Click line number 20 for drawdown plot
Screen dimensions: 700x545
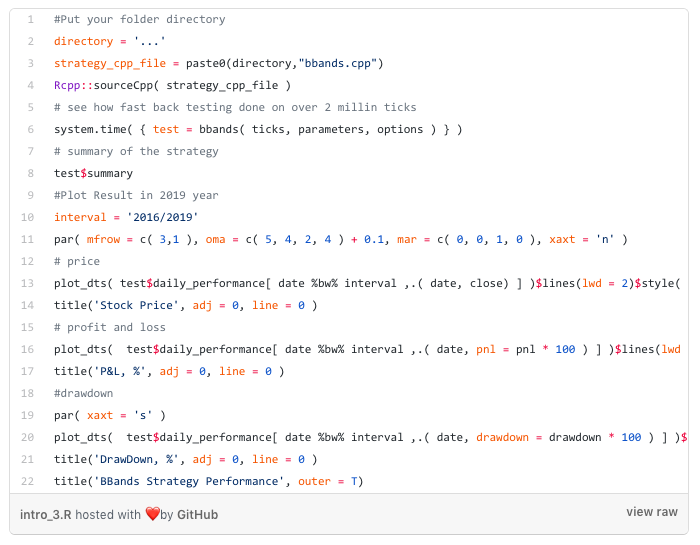(28, 437)
